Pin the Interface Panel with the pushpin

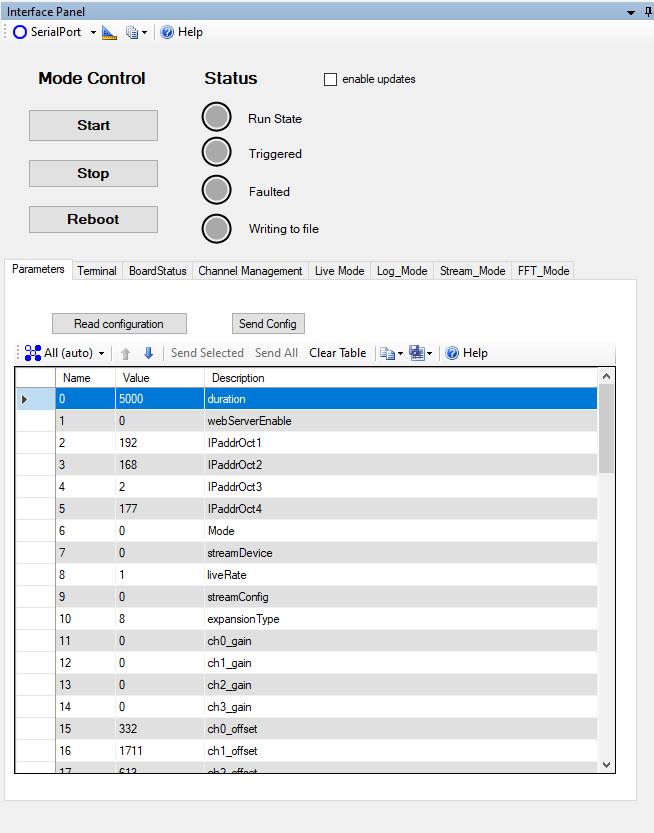pyautogui.click(x=647, y=12)
